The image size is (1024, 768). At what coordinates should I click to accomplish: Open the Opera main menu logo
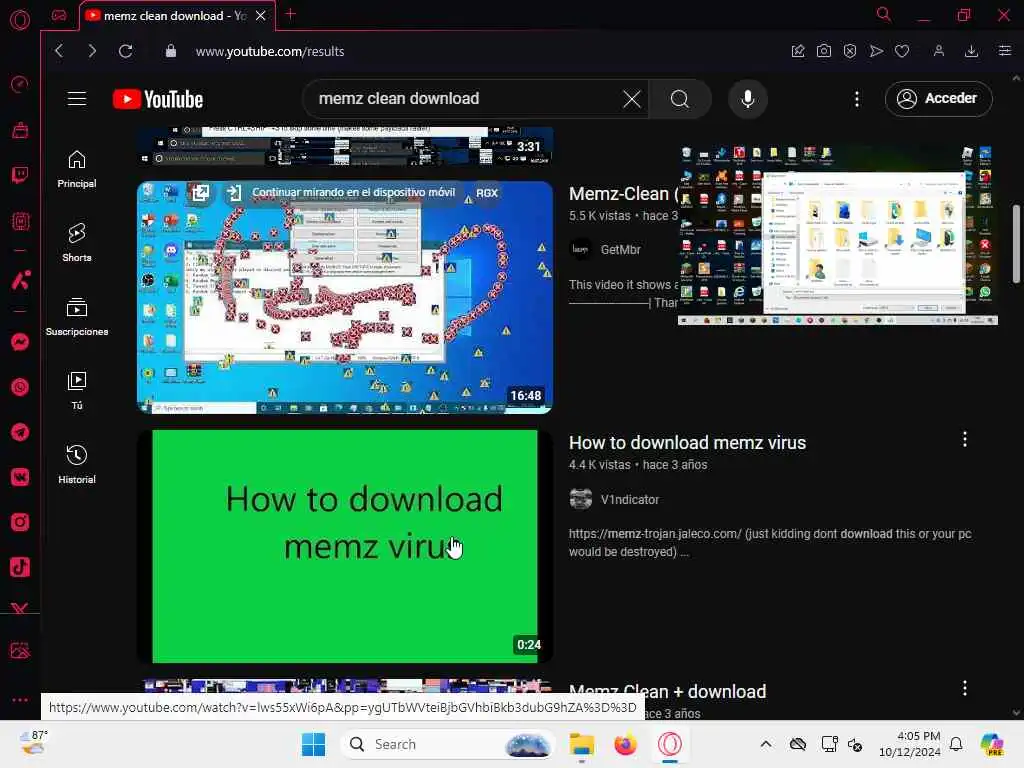[x=20, y=20]
